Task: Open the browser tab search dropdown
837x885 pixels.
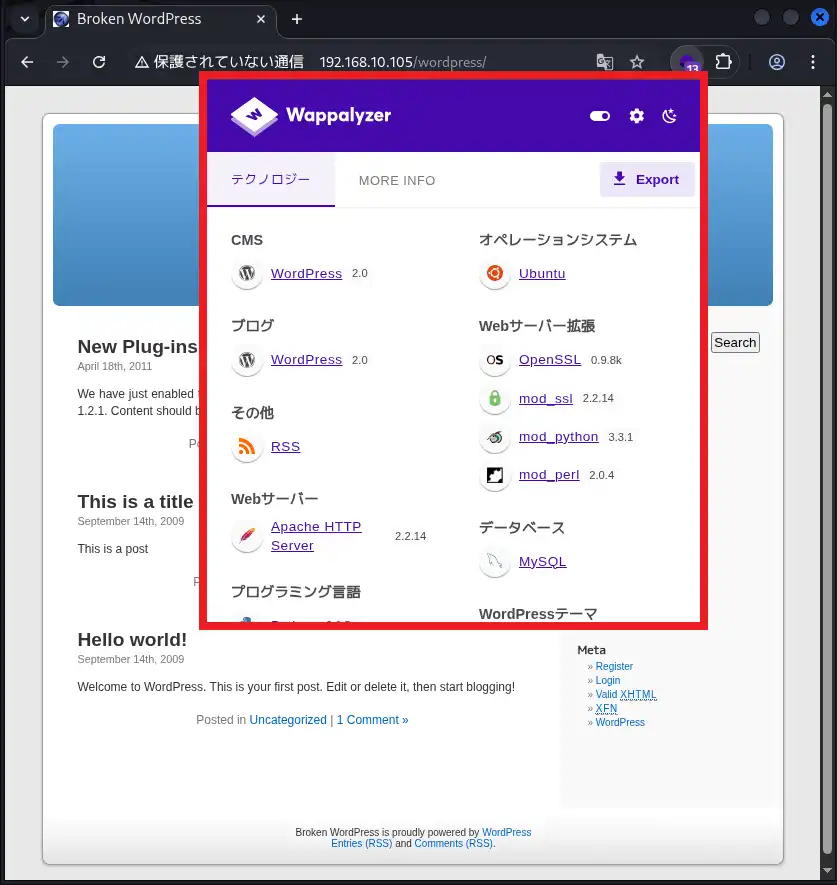Action: coord(25,19)
